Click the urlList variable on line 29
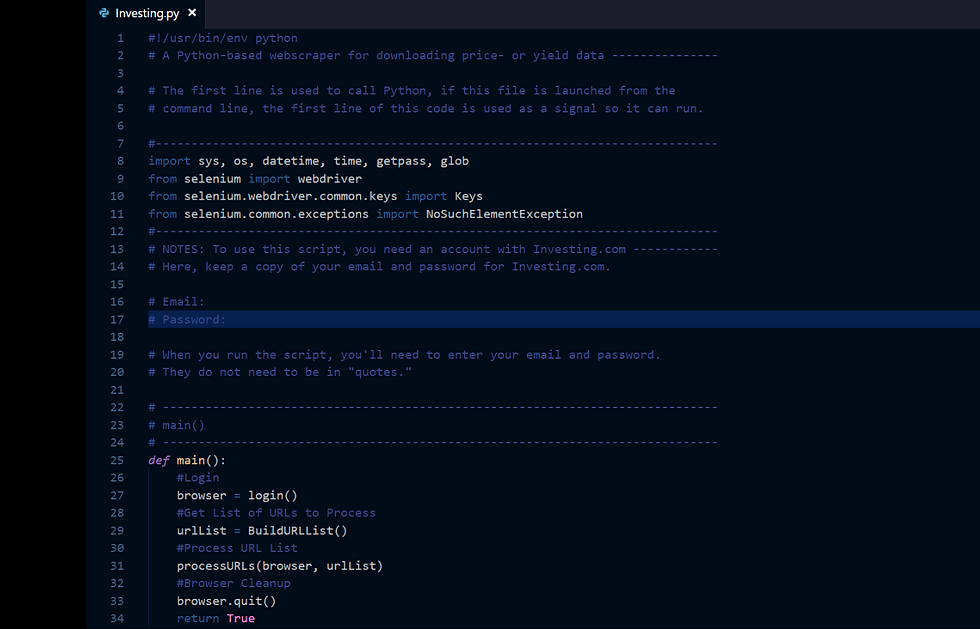This screenshot has width=980, height=629. [201, 530]
